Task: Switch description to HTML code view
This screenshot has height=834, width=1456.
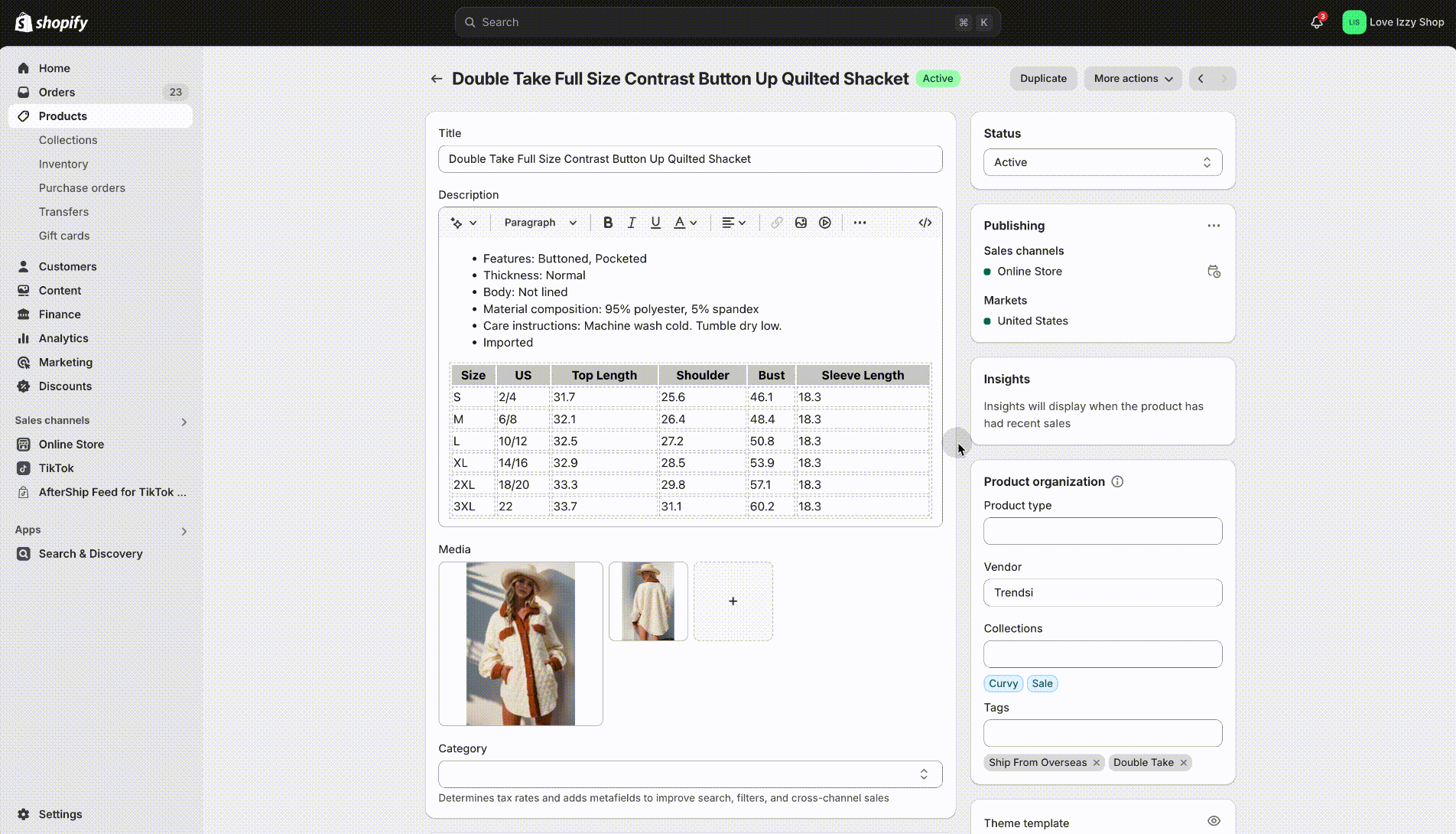Action: [925, 223]
